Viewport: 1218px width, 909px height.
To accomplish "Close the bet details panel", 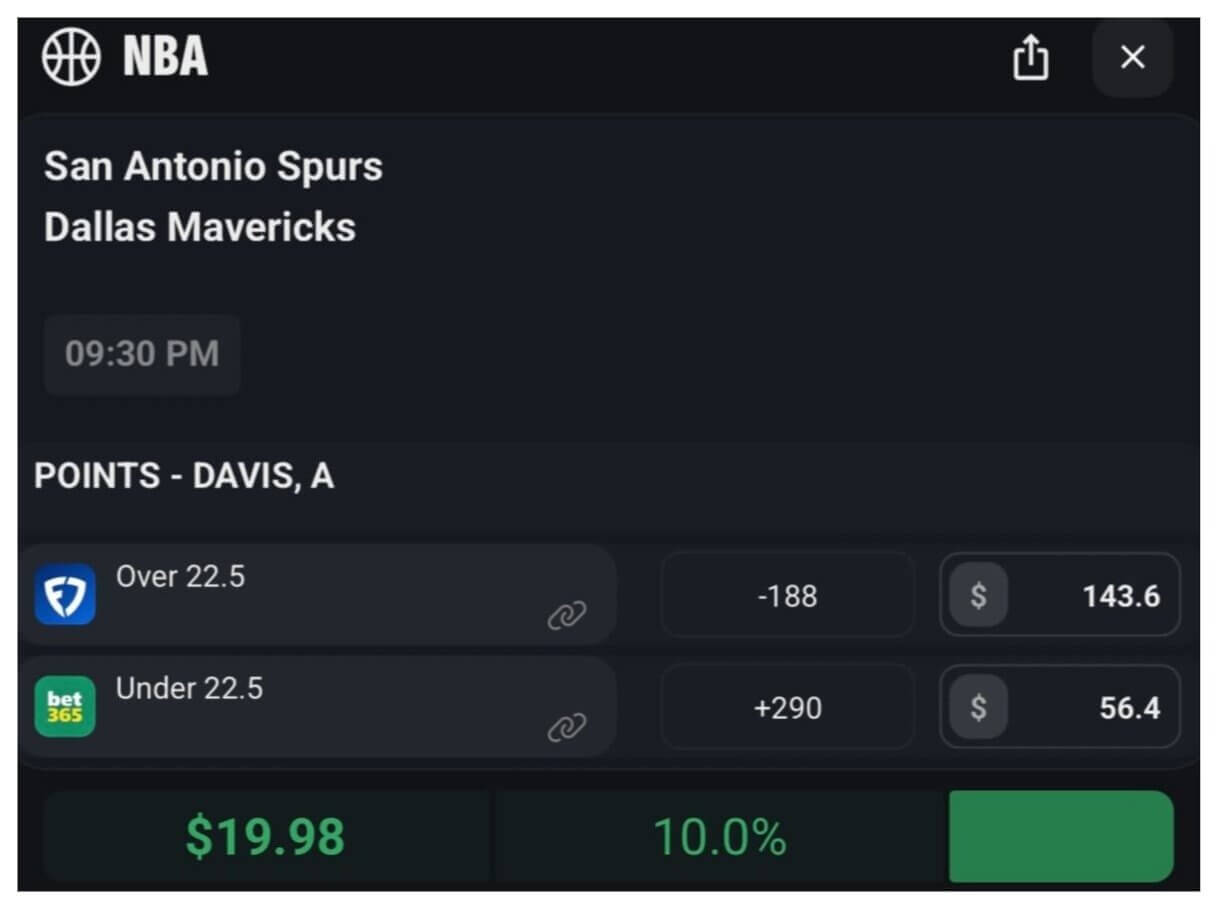I will [1132, 58].
